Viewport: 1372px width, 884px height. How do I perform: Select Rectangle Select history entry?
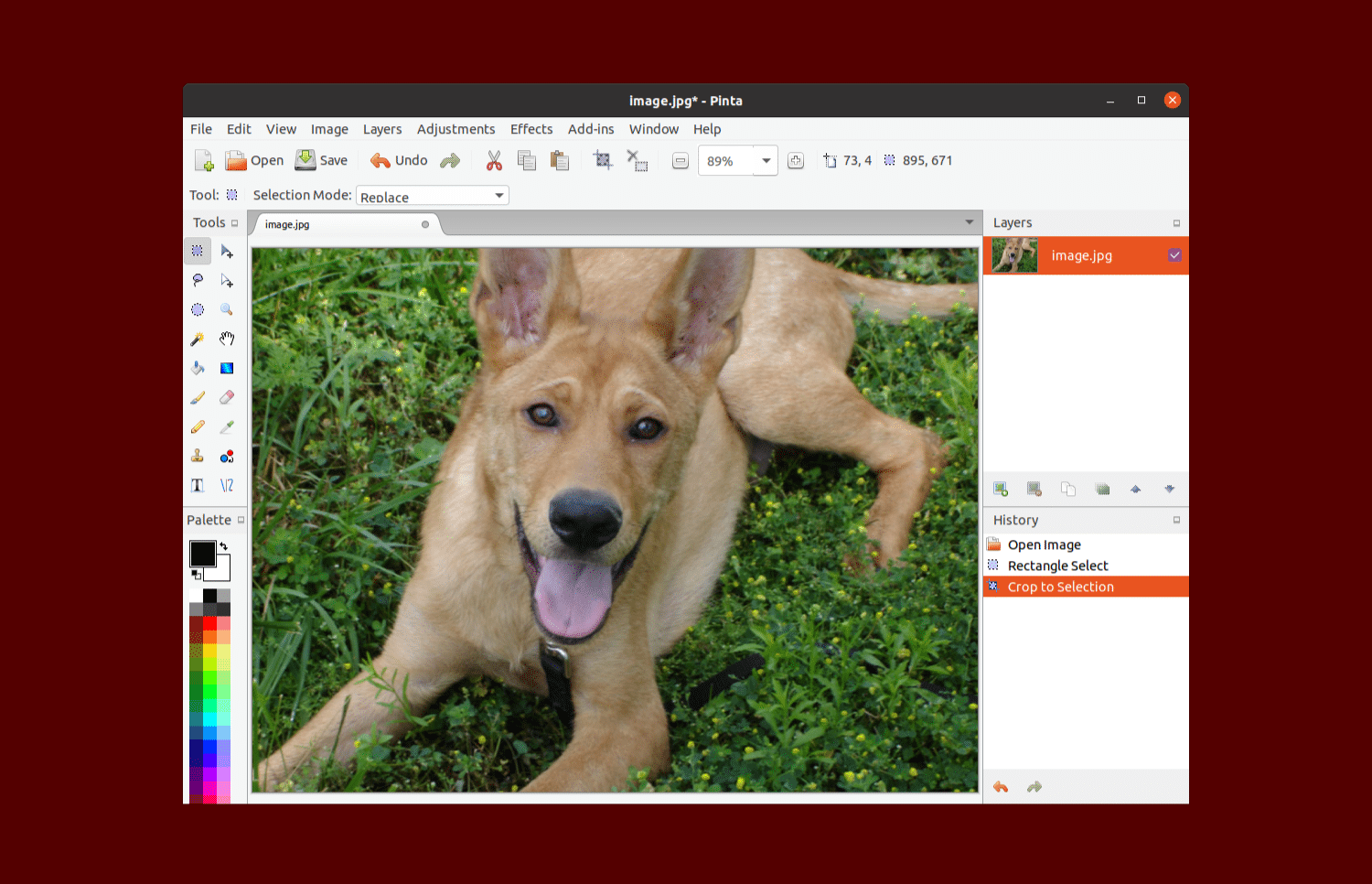[1086, 566]
